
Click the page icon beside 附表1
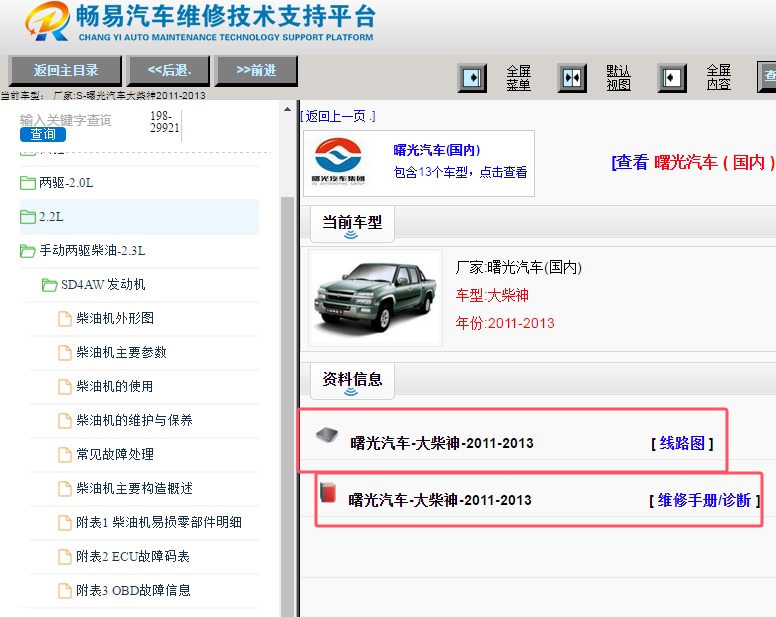pos(65,522)
